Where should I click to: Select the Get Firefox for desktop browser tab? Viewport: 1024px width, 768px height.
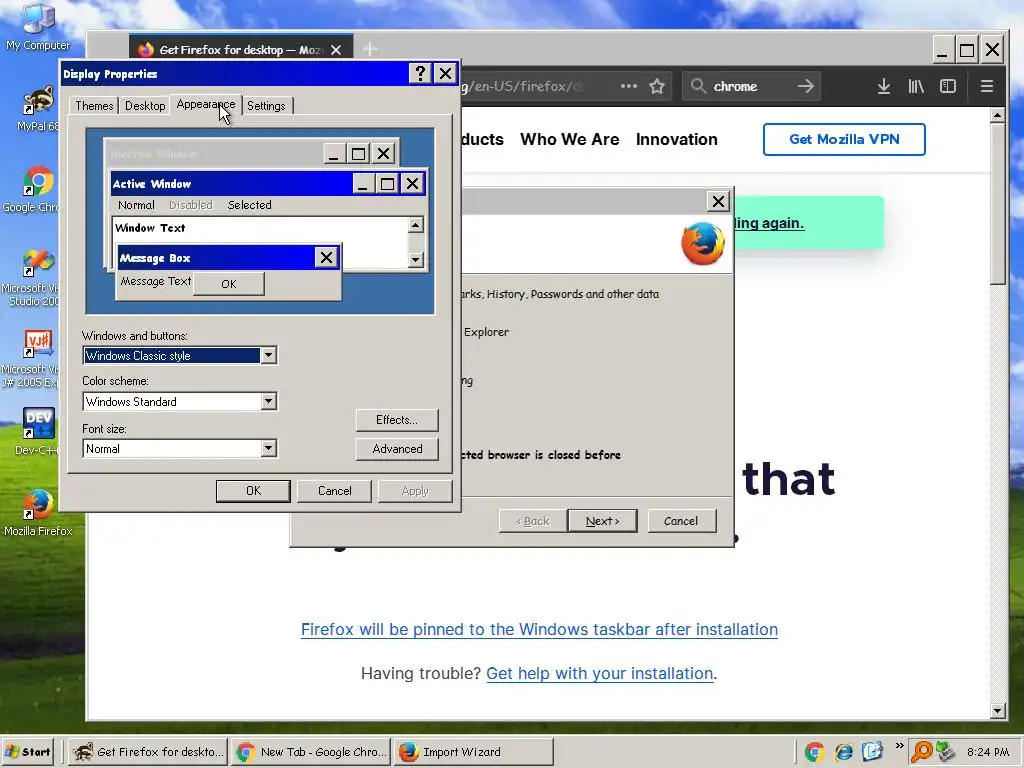click(240, 50)
